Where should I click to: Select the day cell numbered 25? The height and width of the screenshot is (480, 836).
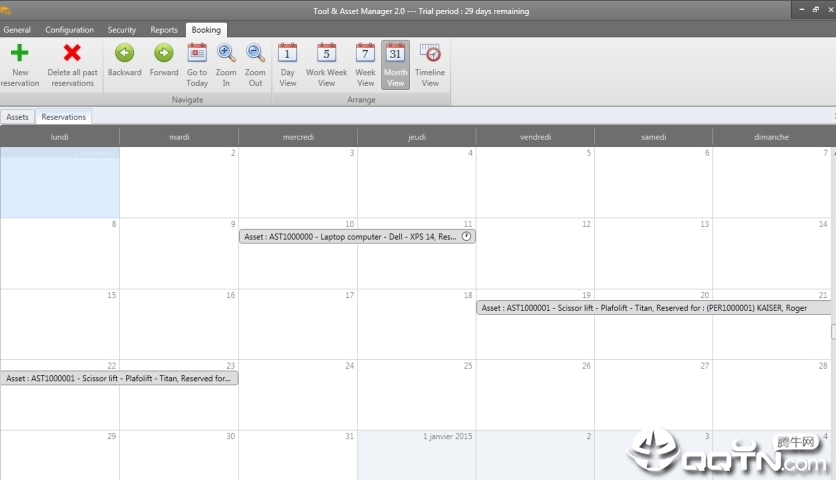(417, 395)
